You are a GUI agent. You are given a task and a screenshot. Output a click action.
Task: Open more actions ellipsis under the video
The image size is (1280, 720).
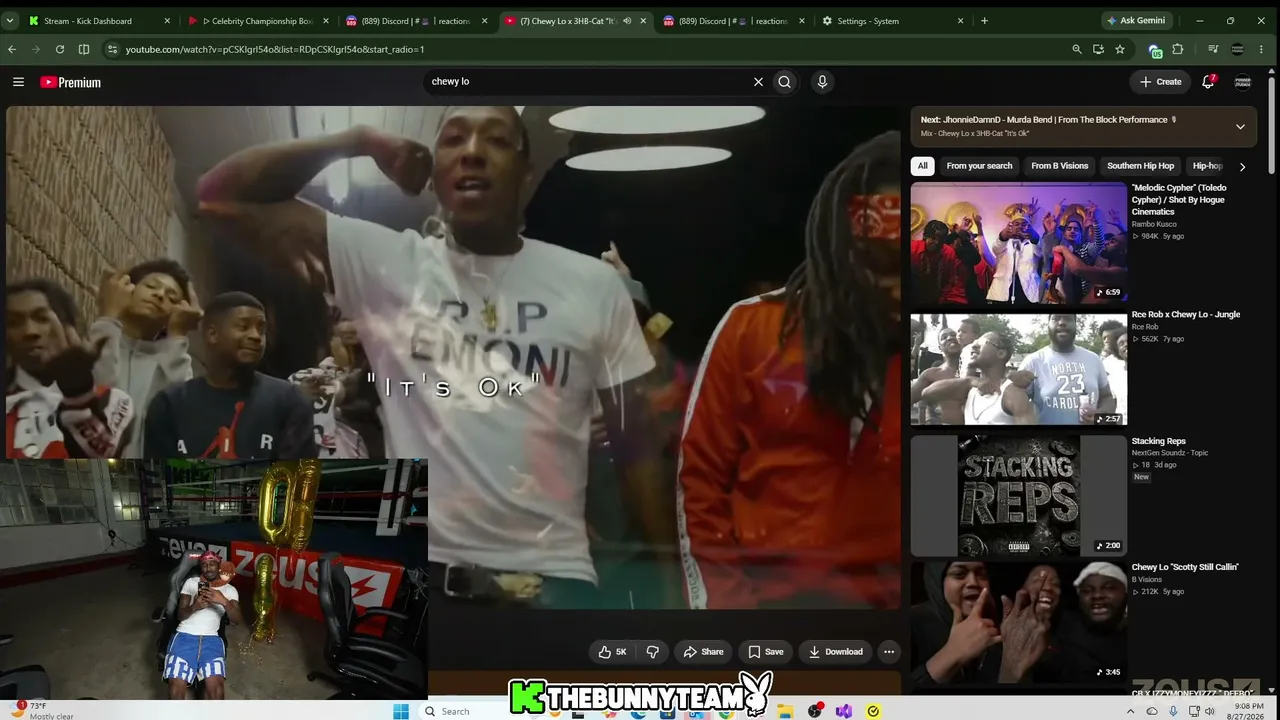click(888, 652)
